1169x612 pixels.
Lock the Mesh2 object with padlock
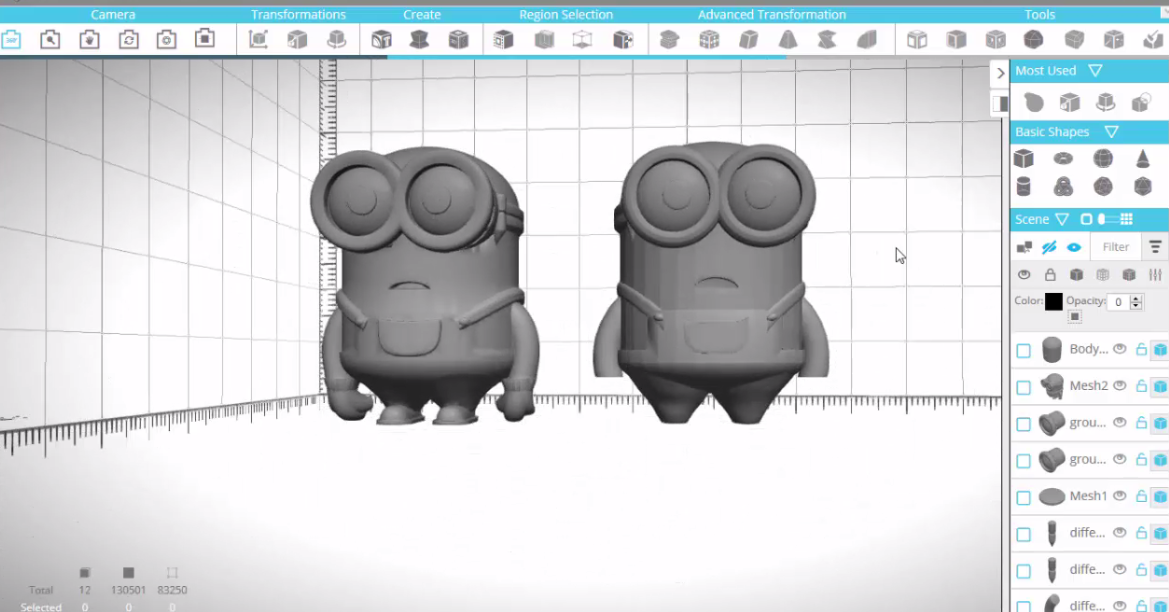pyautogui.click(x=1141, y=385)
